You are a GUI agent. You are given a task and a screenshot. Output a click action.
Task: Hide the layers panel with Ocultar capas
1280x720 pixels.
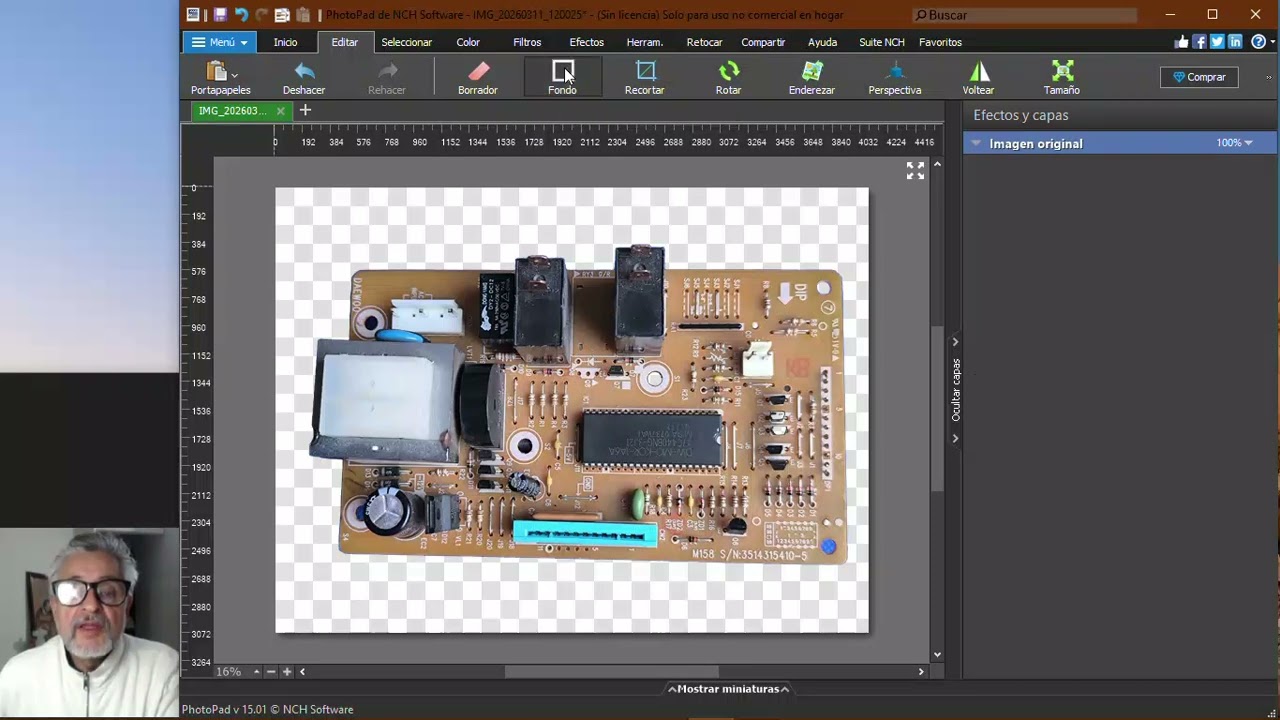pos(956,390)
